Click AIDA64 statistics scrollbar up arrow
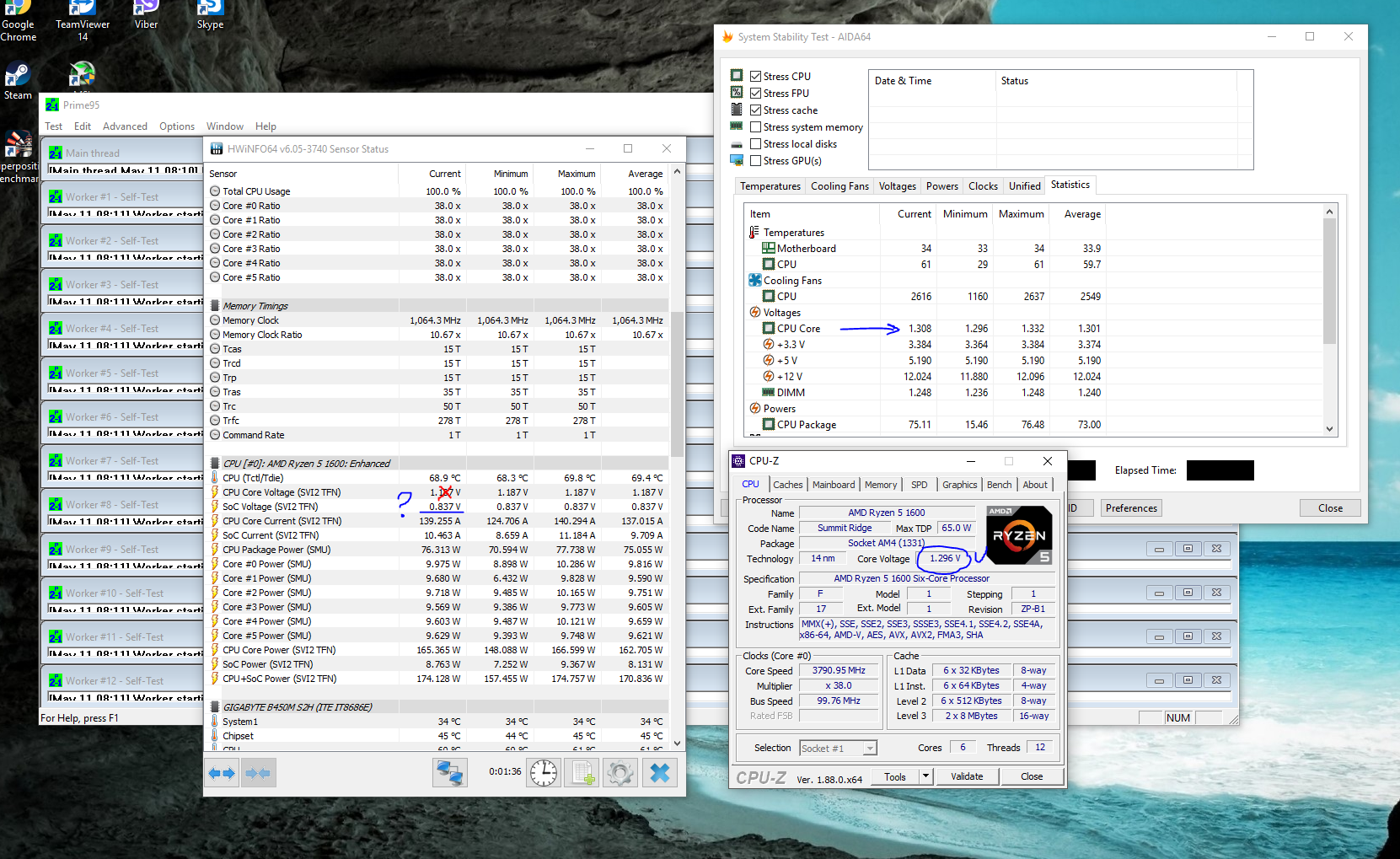The width and height of the screenshot is (1400, 859). pyautogui.click(x=1329, y=212)
